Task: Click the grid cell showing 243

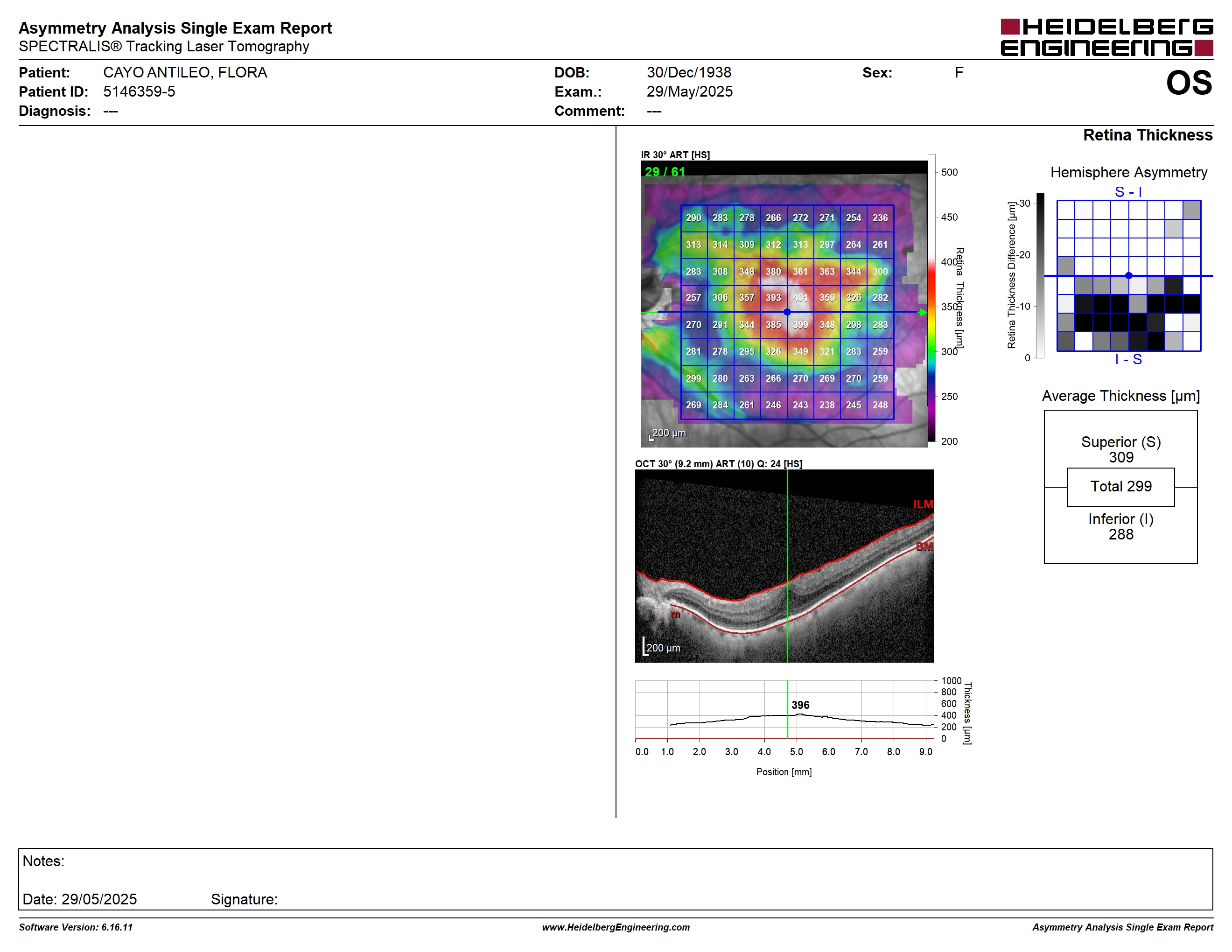Action: click(800, 405)
